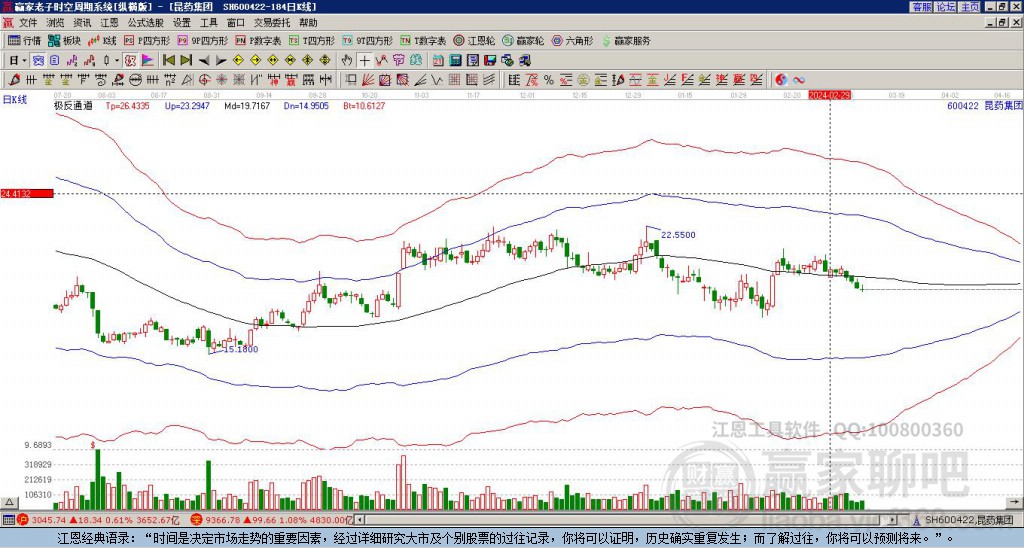Click the 22.5500 high price label
Image resolution: width=1024 pixels, height=548 pixels.
tap(678, 234)
